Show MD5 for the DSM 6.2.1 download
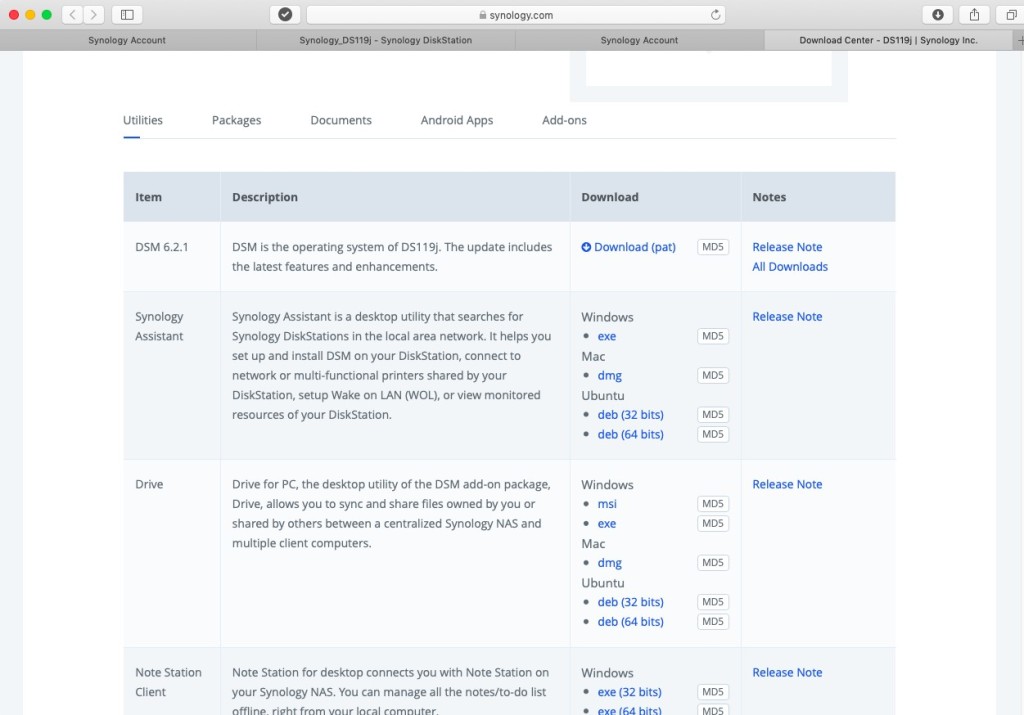The width and height of the screenshot is (1024, 715). [x=712, y=247]
